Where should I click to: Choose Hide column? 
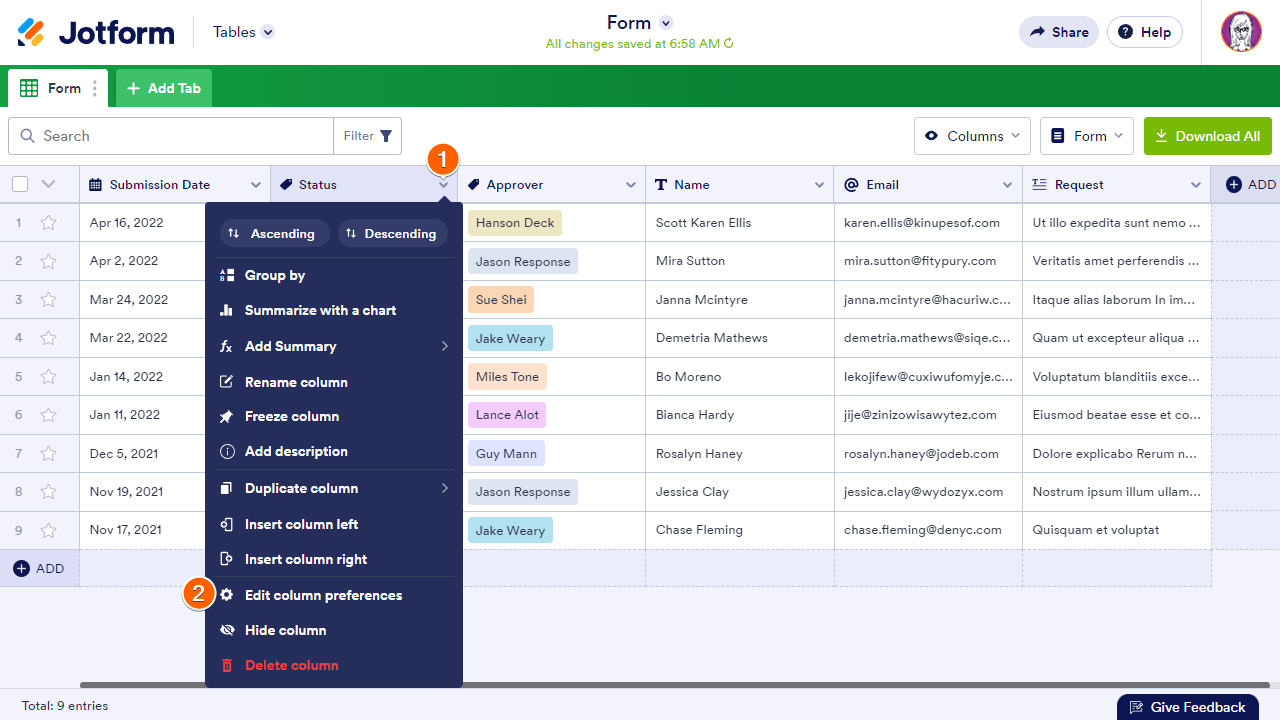point(334,630)
